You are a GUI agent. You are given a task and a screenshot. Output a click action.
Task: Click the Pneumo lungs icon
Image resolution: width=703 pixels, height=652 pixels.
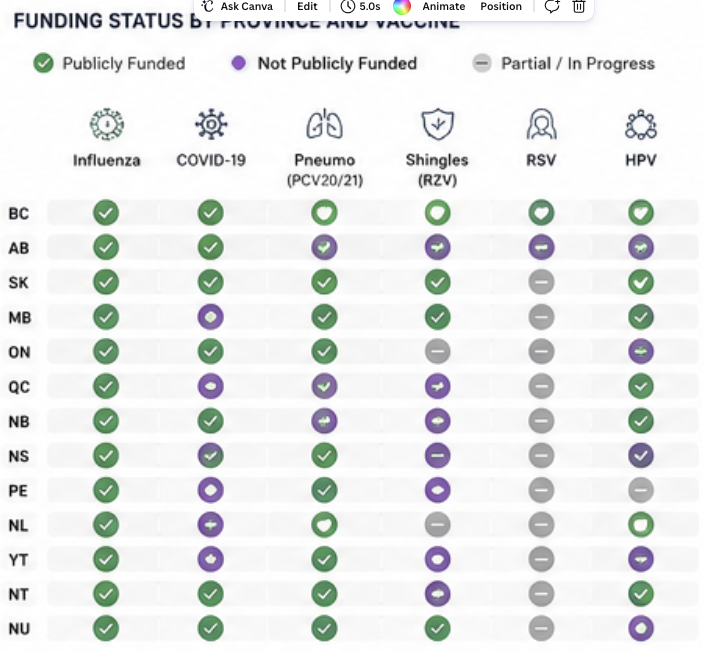click(x=325, y=124)
